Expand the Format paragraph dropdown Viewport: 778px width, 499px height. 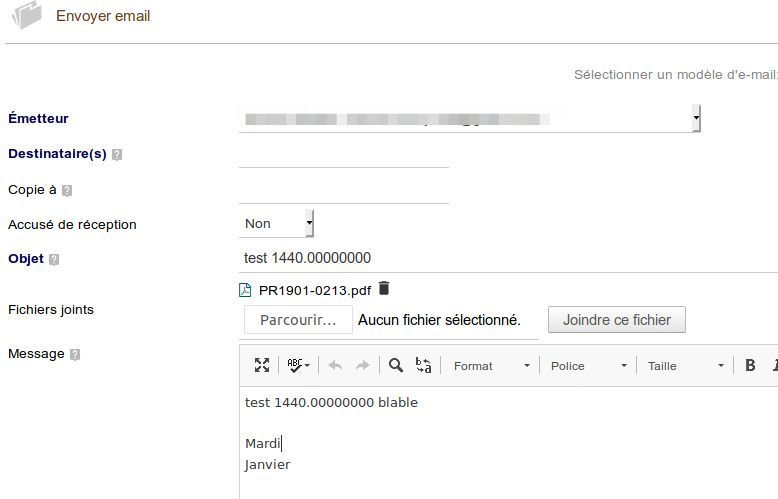click(491, 366)
